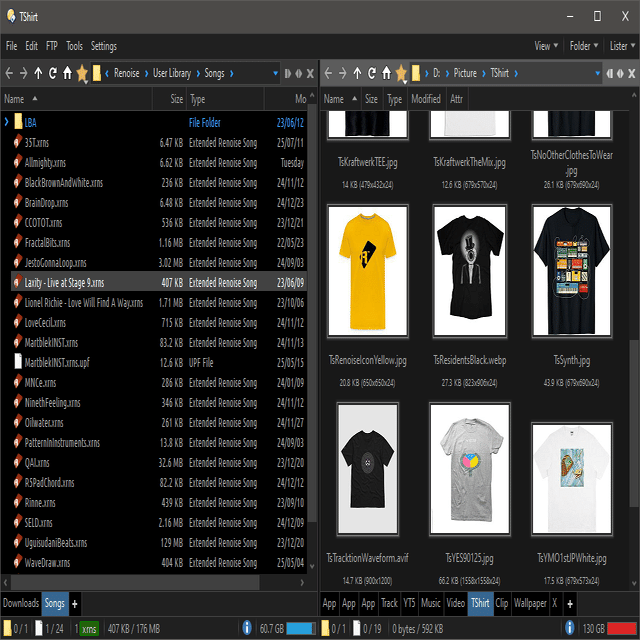Click the right drive 130 GB usage bar
The width and height of the screenshot is (640, 640).
(x=623, y=628)
